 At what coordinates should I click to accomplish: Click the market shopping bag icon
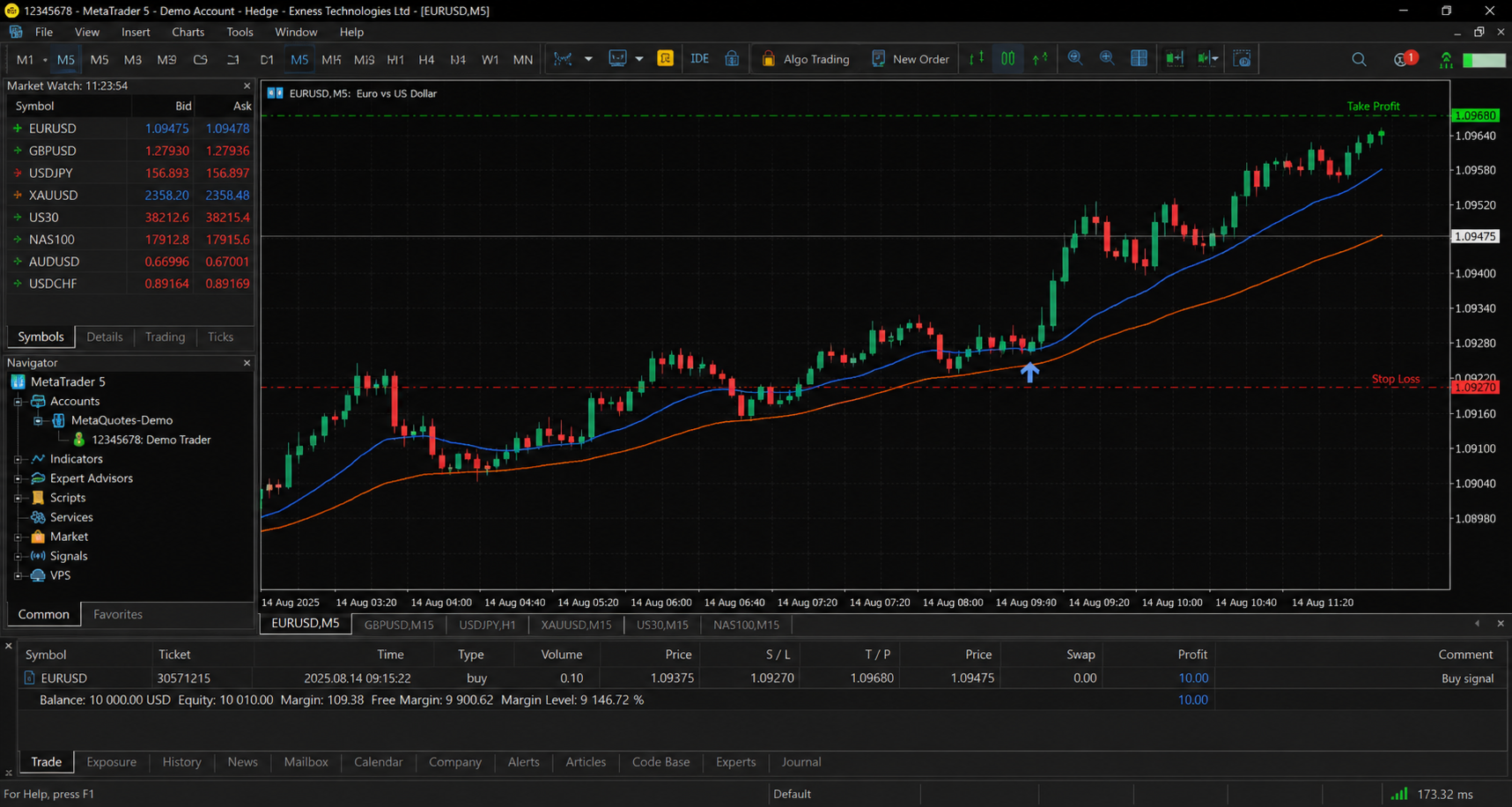point(732,59)
